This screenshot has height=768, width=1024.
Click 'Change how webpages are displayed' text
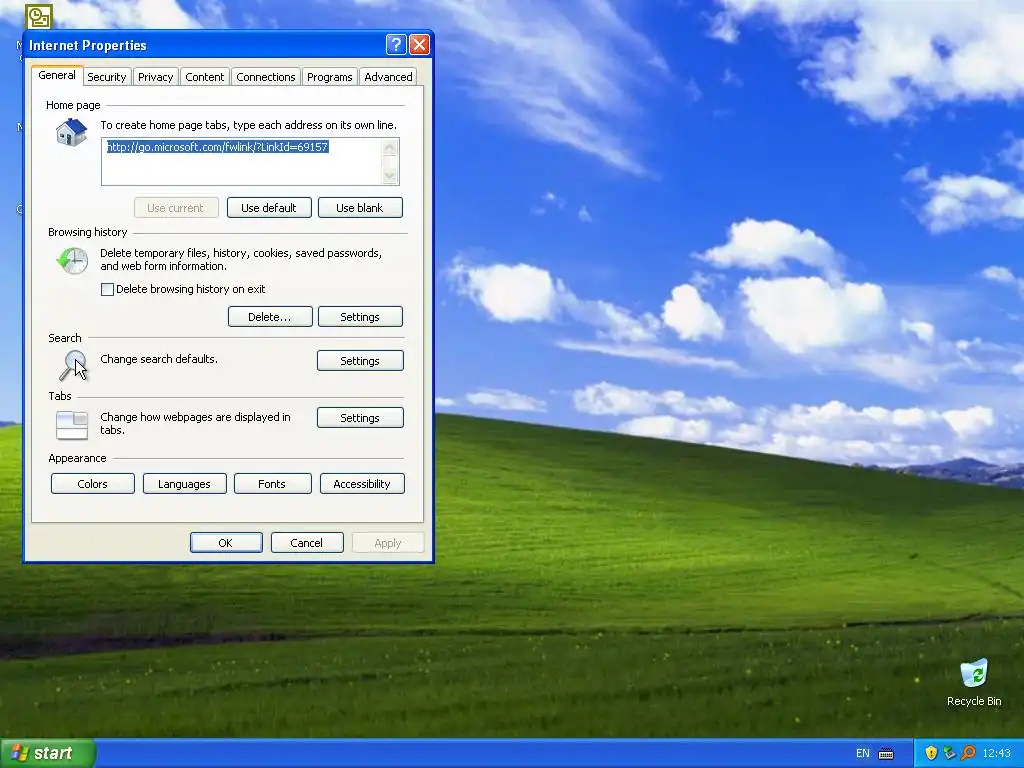pyautogui.click(x=195, y=423)
